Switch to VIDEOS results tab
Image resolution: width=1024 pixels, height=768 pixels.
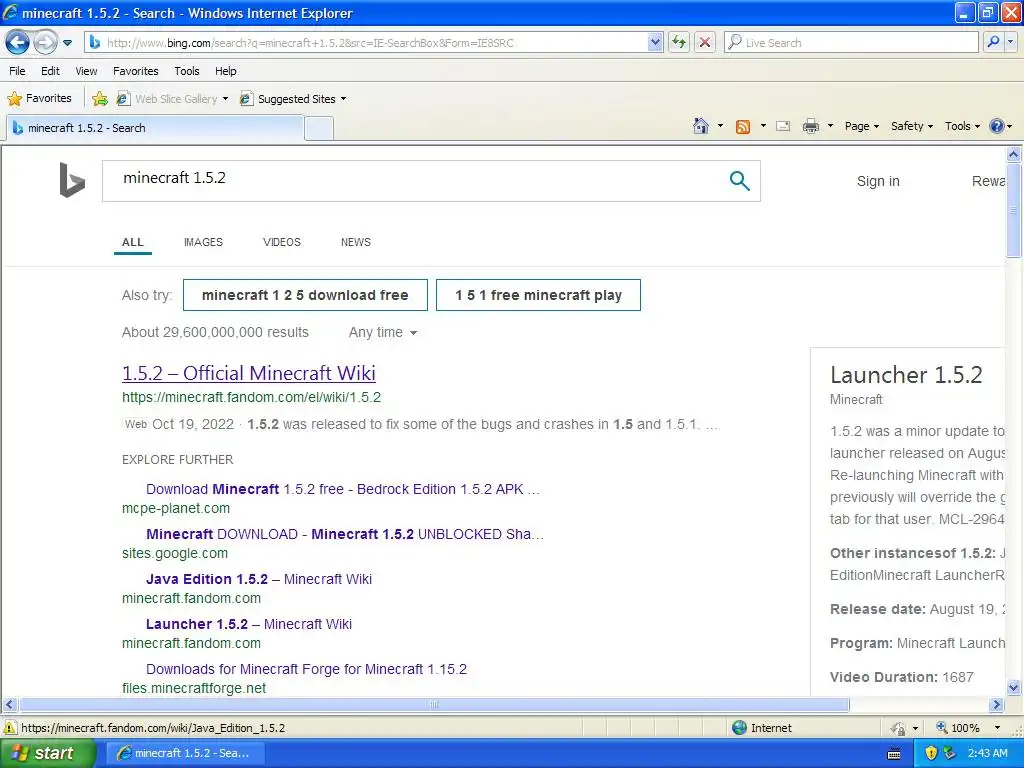(281, 242)
